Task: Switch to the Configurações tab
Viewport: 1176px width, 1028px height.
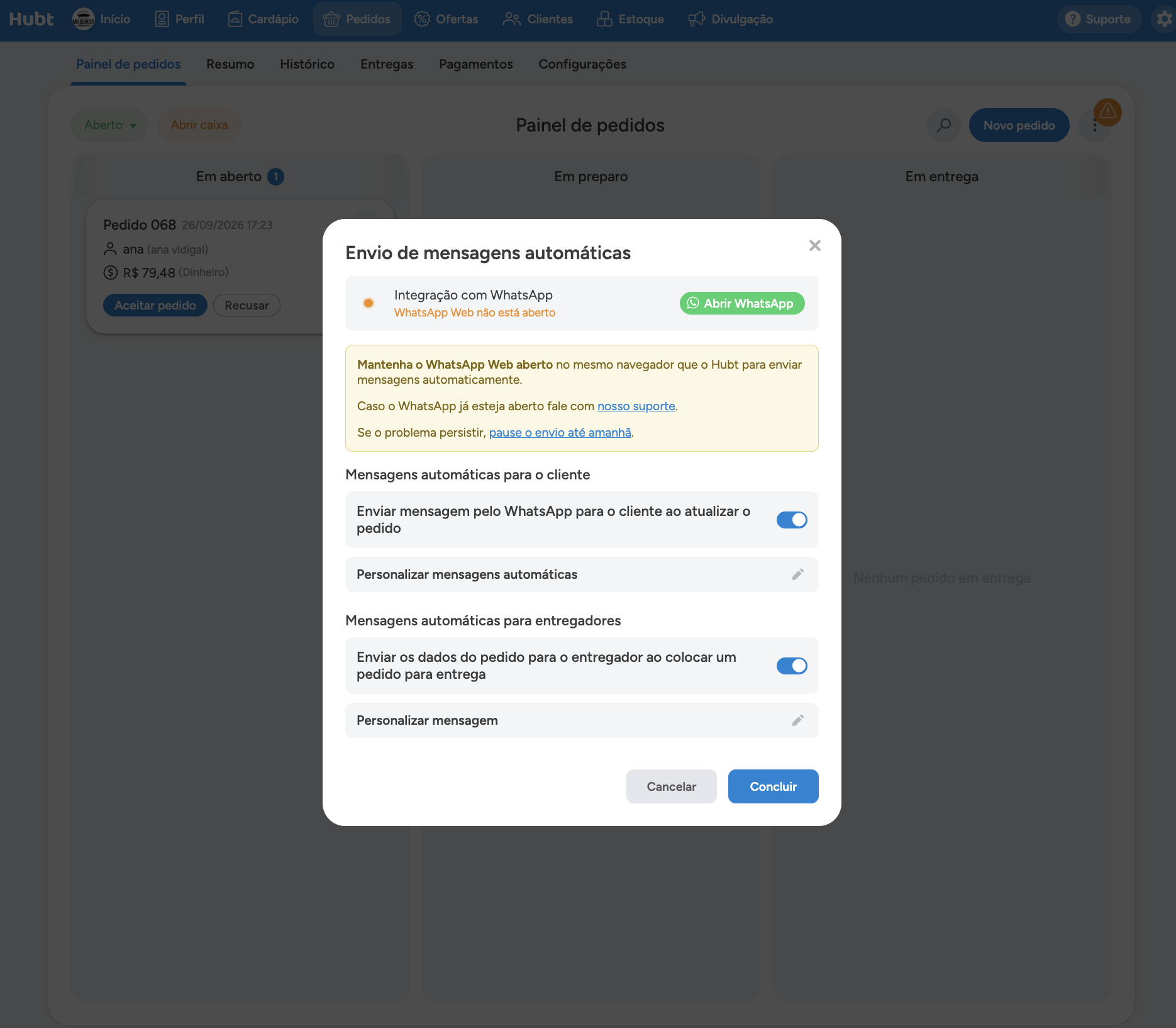Action: [582, 64]
